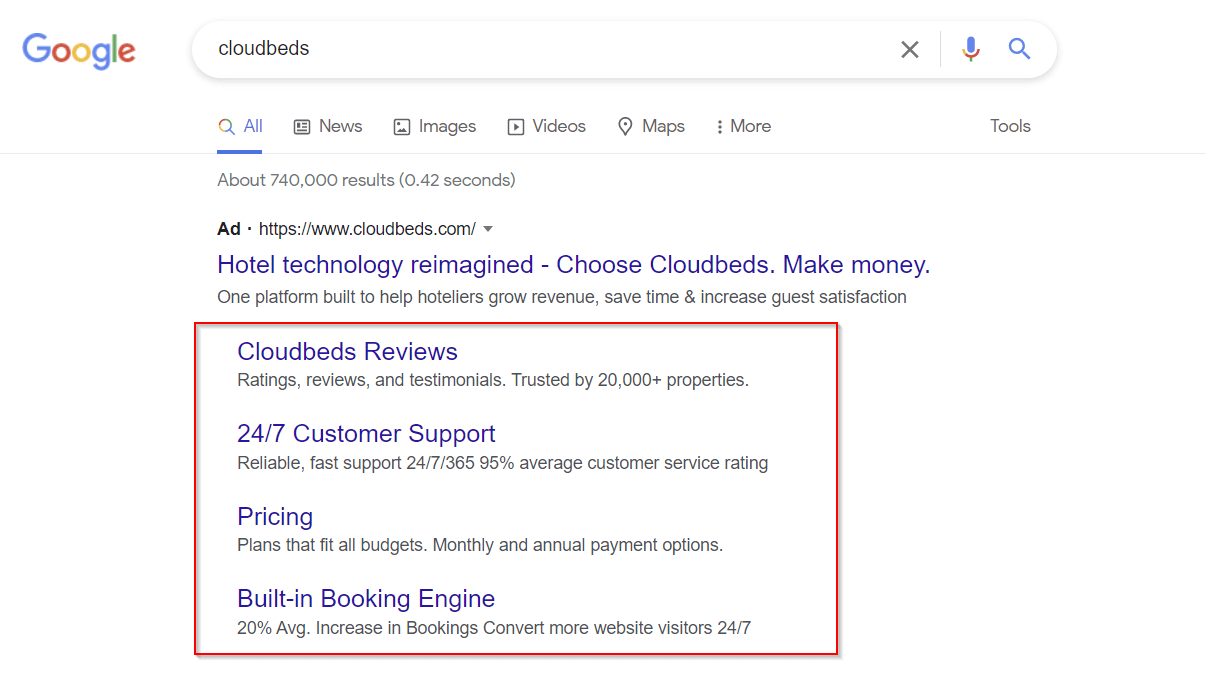The image size is (1206, 673).
Task: Start voice search with microphone icon
Action: pyautogui.click(x=970, y=49)
